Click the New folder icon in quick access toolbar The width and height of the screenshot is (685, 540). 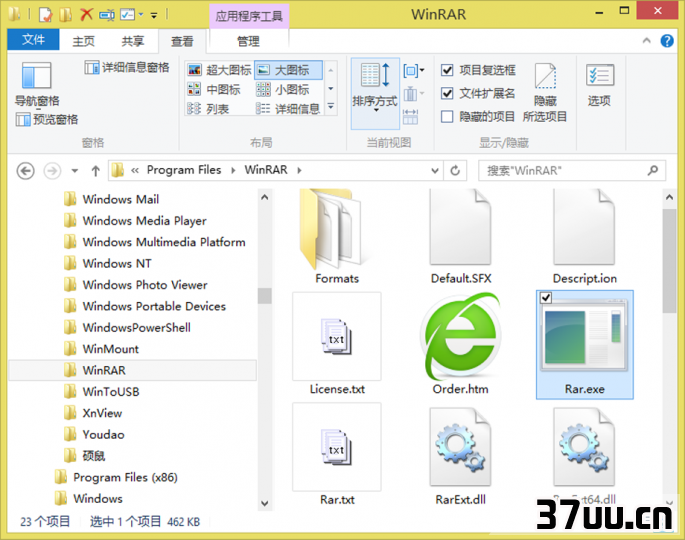tap(66, 15)
